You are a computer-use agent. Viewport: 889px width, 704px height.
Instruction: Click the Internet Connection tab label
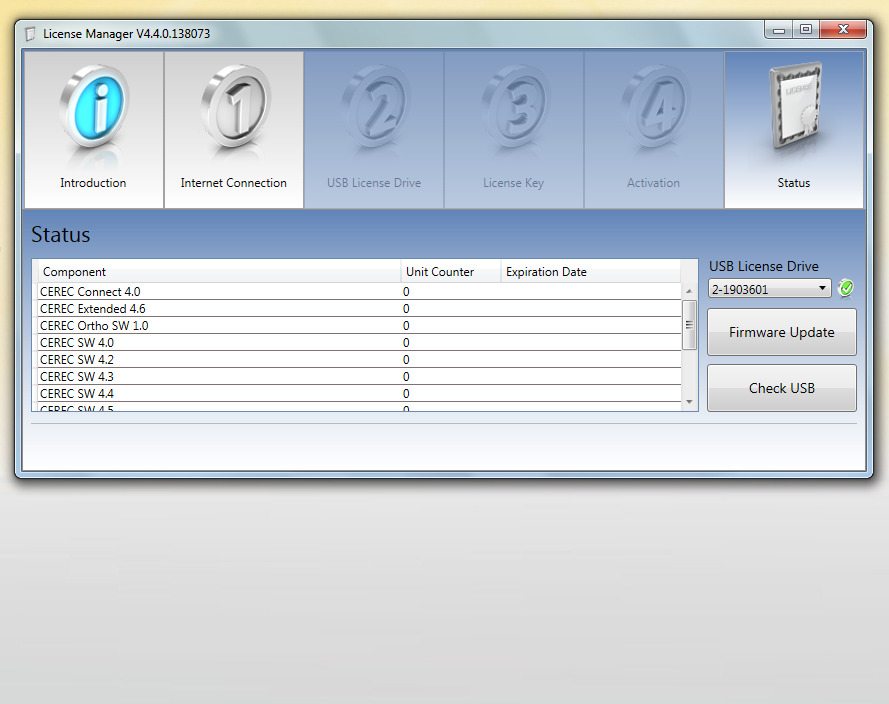coord(234,183)
